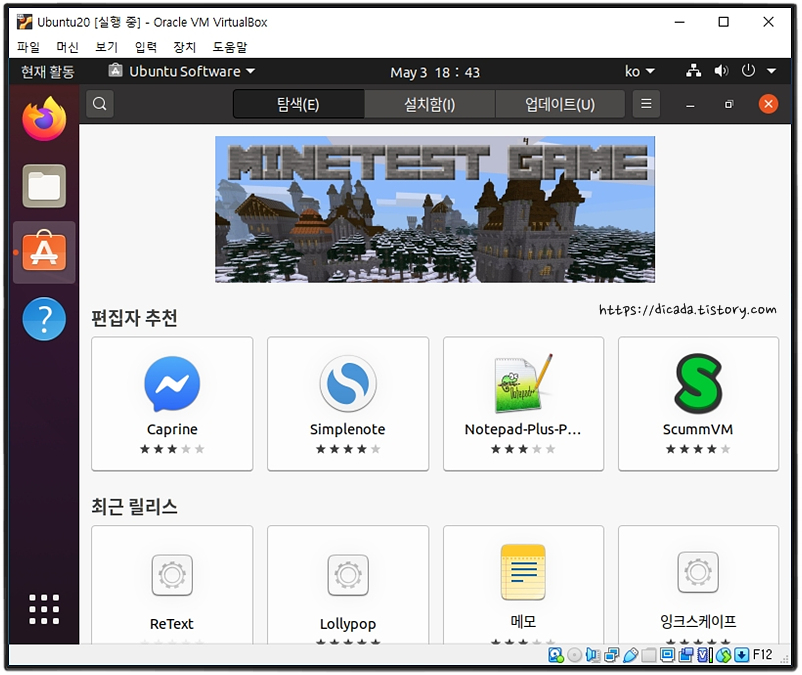802x675 pixels.
Task: Click the Caprine star rating
Action: 172,449
